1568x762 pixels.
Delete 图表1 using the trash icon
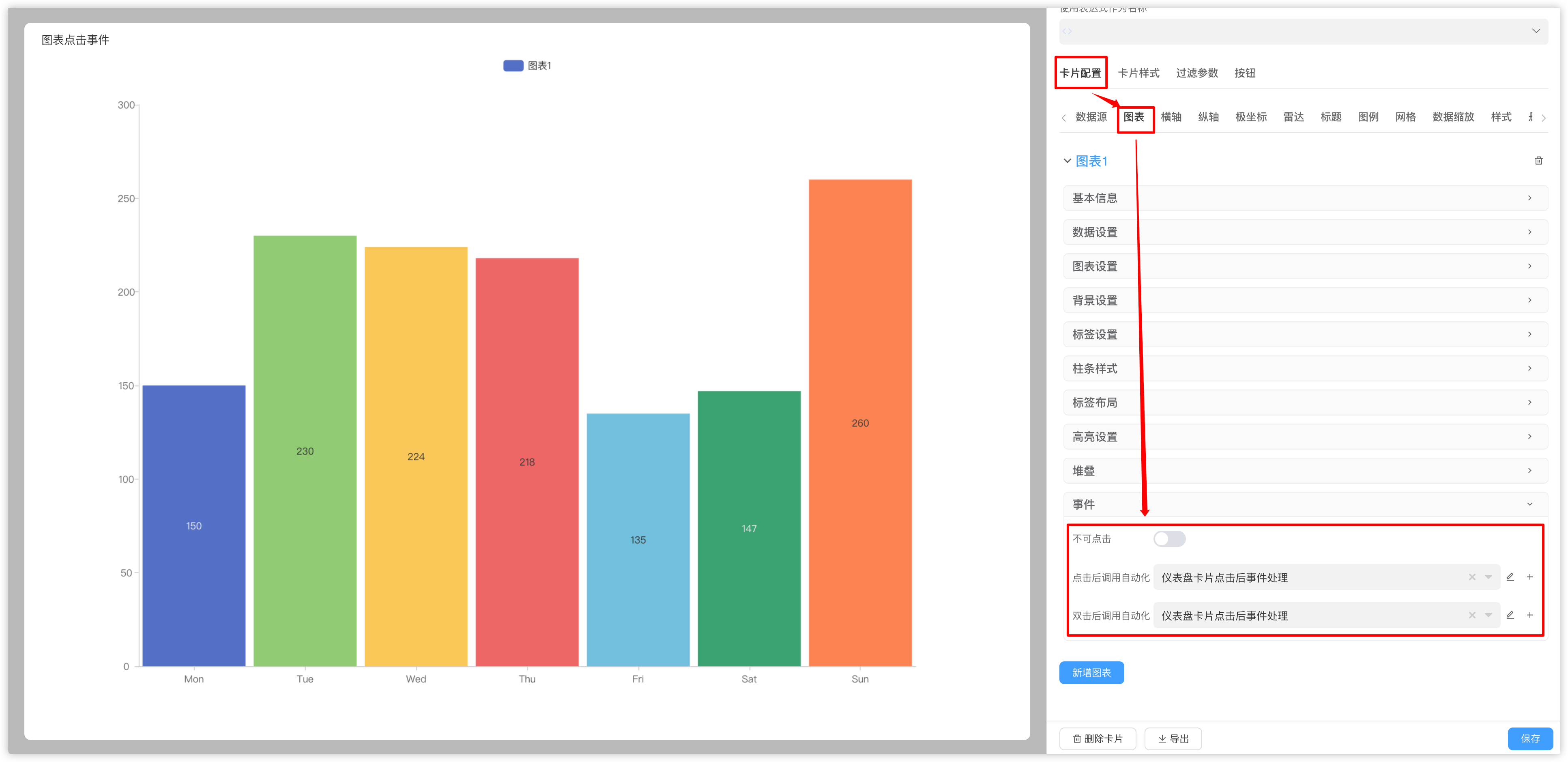tap(1538, 161)
